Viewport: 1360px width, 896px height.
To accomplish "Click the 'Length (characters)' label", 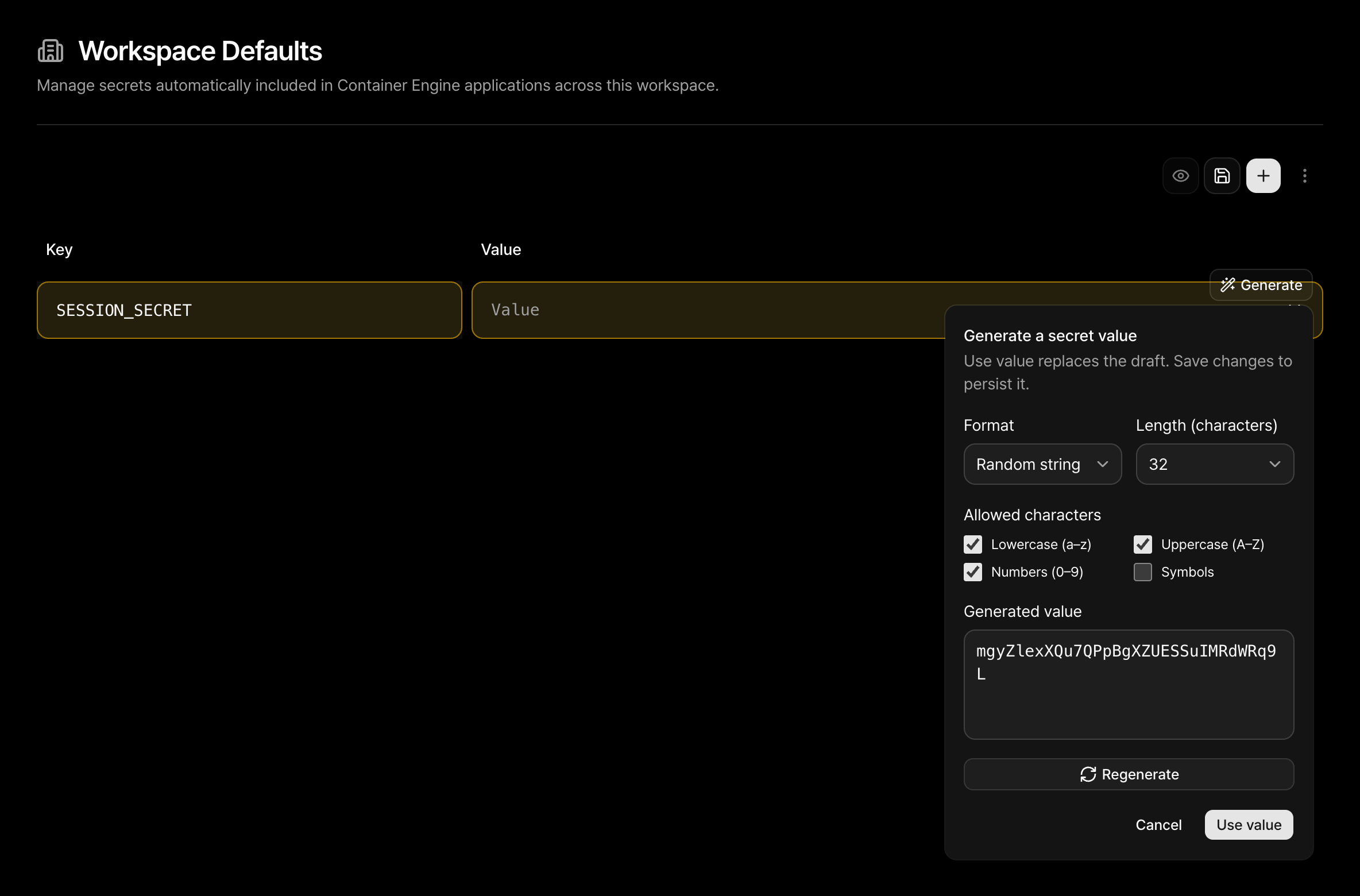I will click(x=1207, y=426).
